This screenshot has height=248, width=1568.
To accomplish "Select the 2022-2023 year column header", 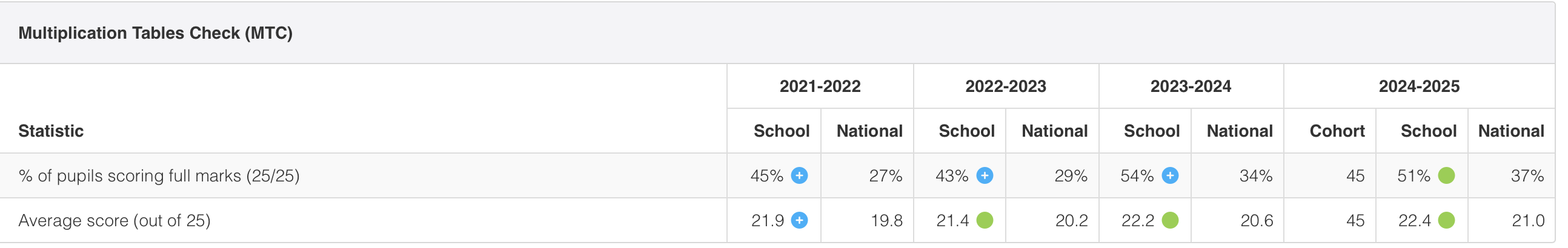I will click(x=1006, y=86).
